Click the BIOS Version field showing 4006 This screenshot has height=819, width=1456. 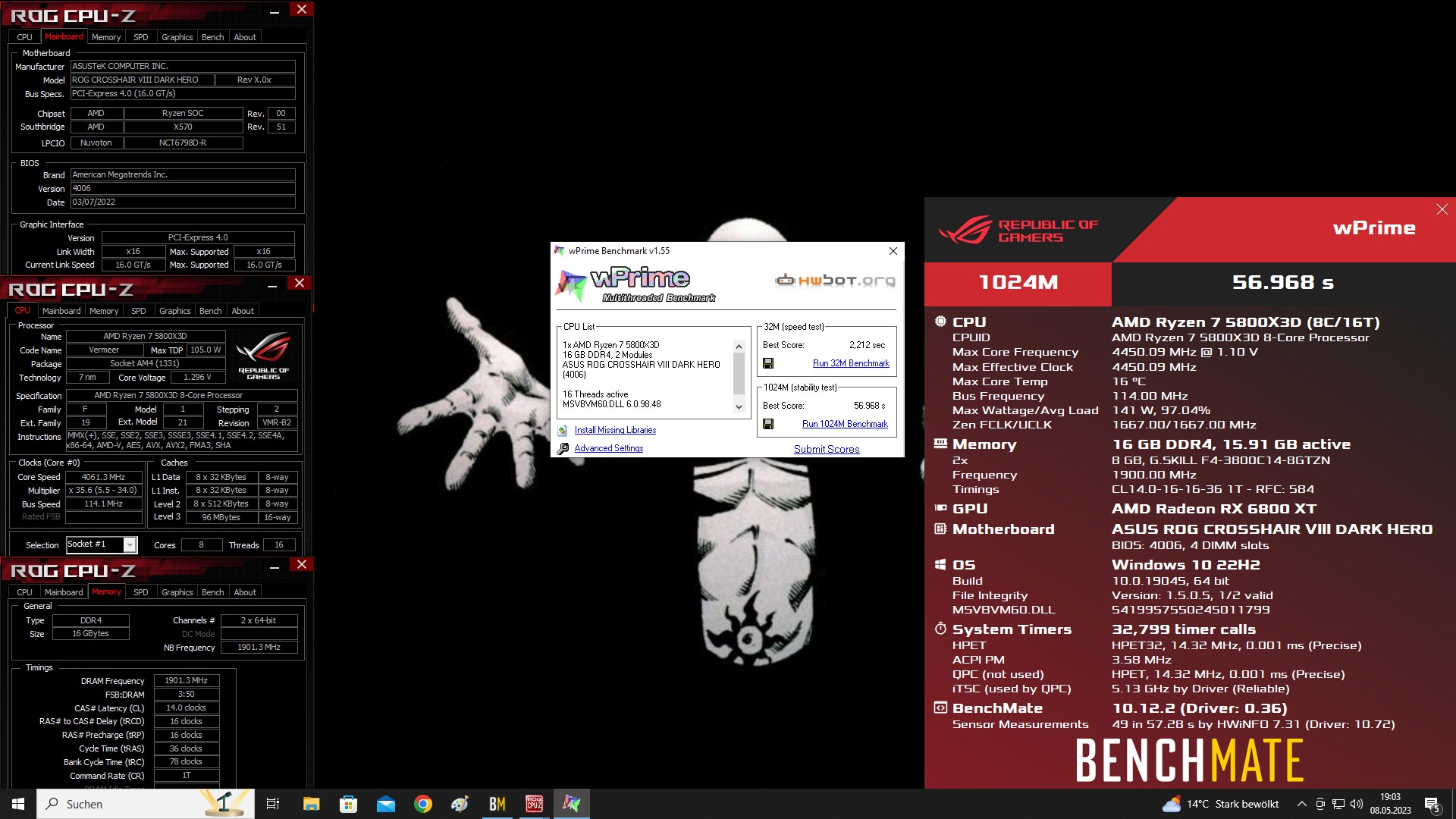(183, 188)
